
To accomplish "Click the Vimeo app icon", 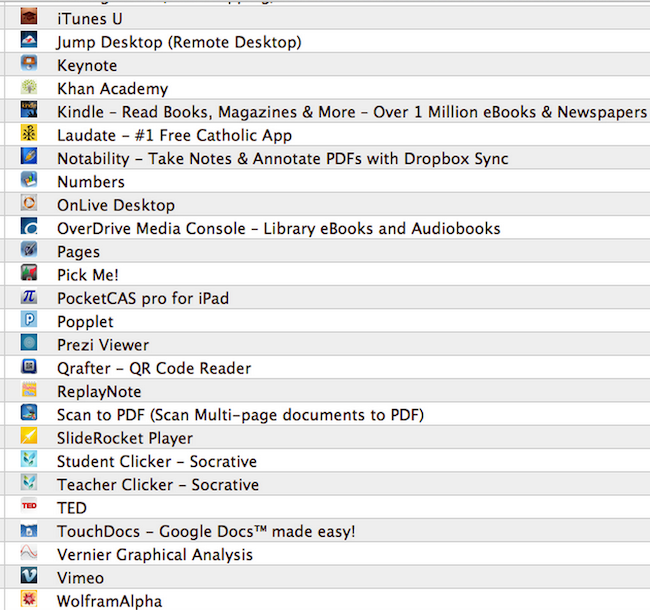I will [29, 576].
